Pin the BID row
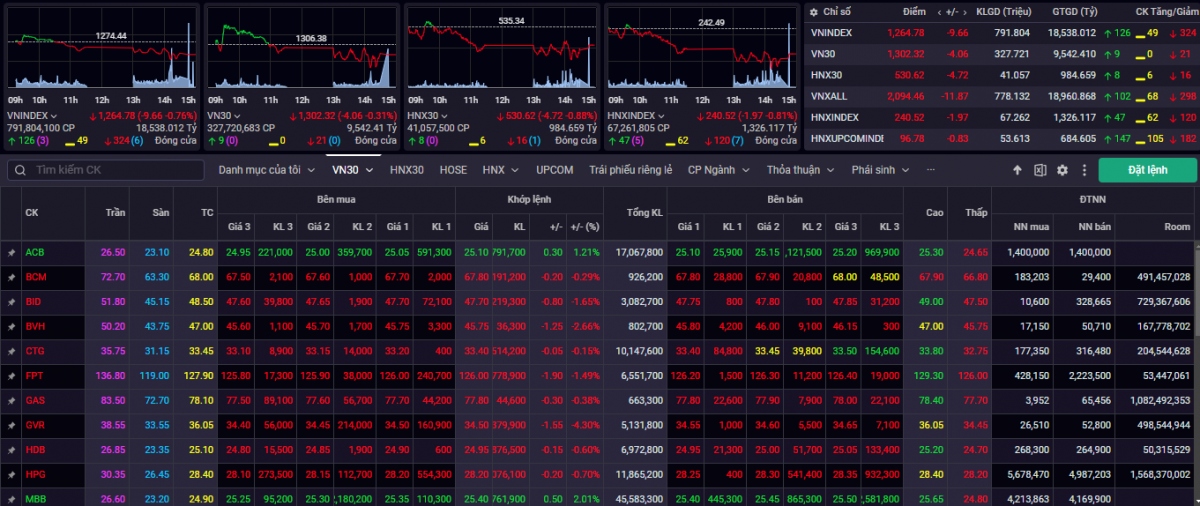Viewport: 1200px width, 506px height. 11,301
